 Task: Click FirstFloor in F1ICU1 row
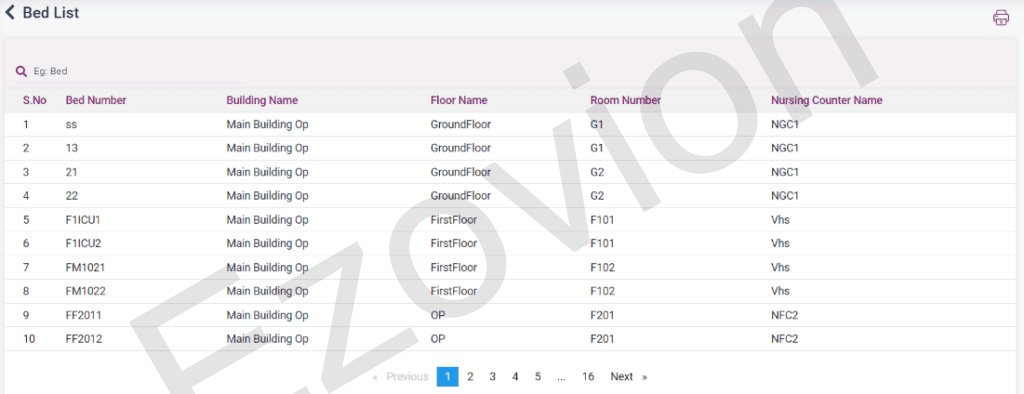tap(453, 220)
